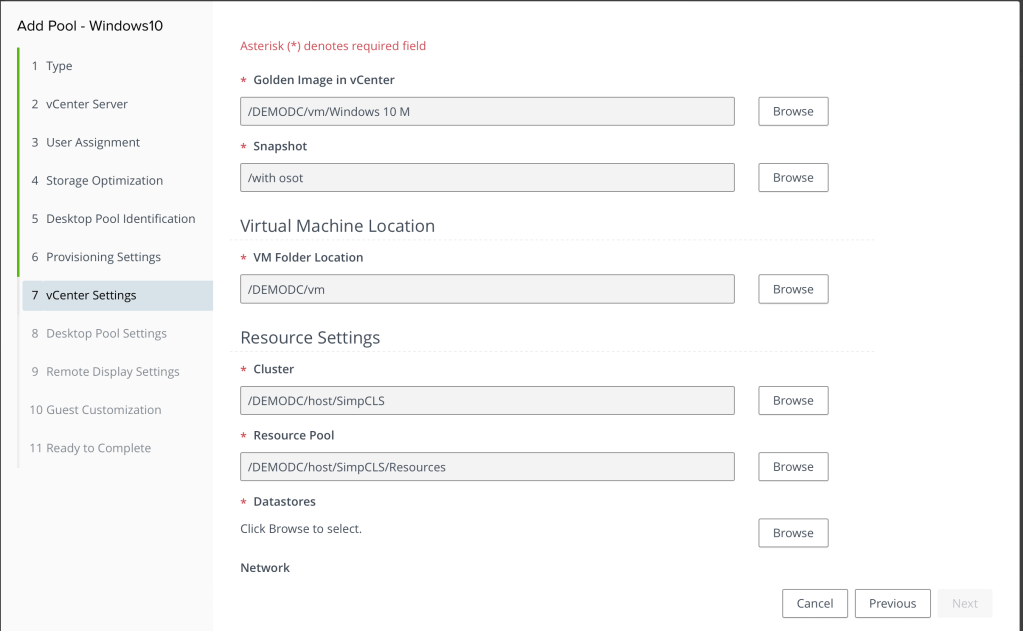Return to Provisioning Settings step
The width and height of the screenshot is (1023, 631).
point(103,257)
